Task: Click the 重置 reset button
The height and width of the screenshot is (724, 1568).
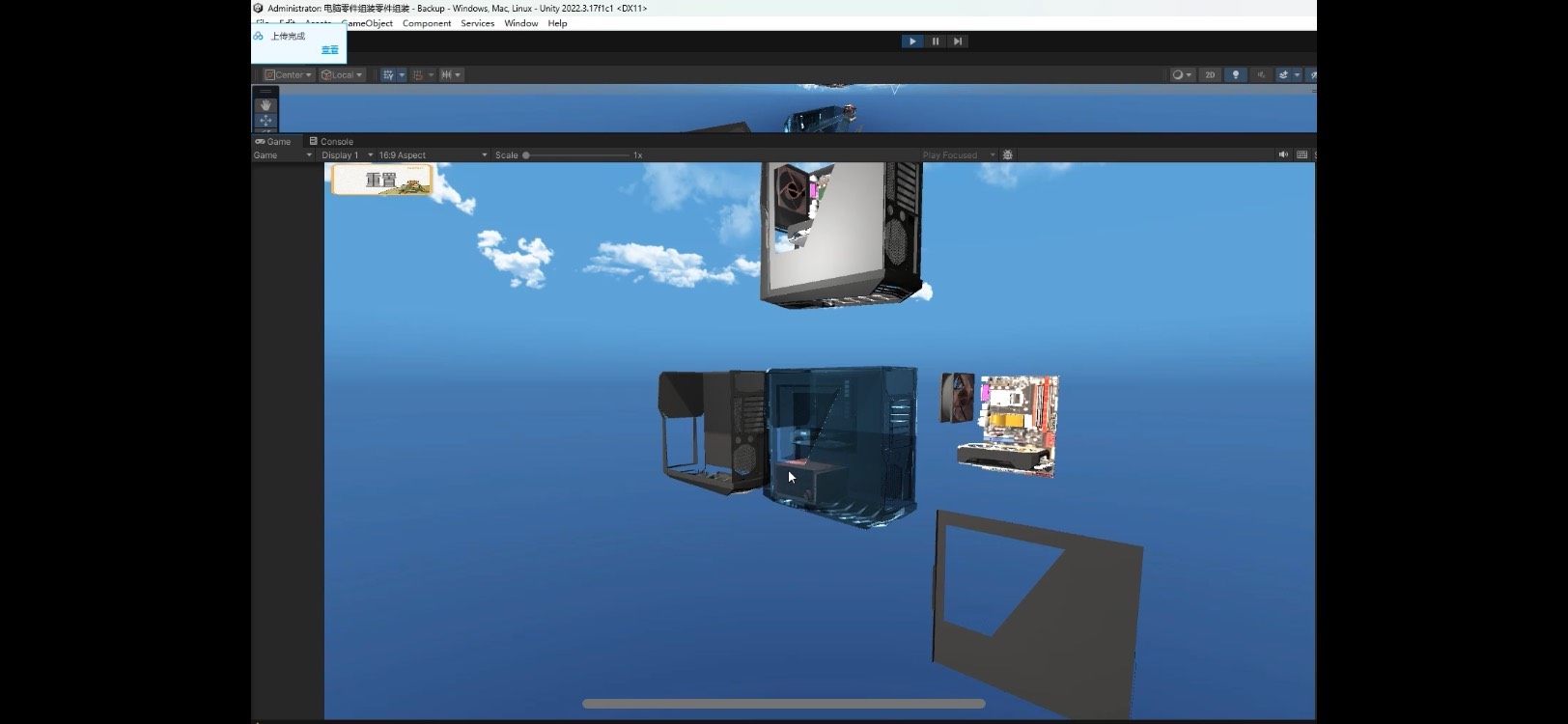Action: coord(382,180)
